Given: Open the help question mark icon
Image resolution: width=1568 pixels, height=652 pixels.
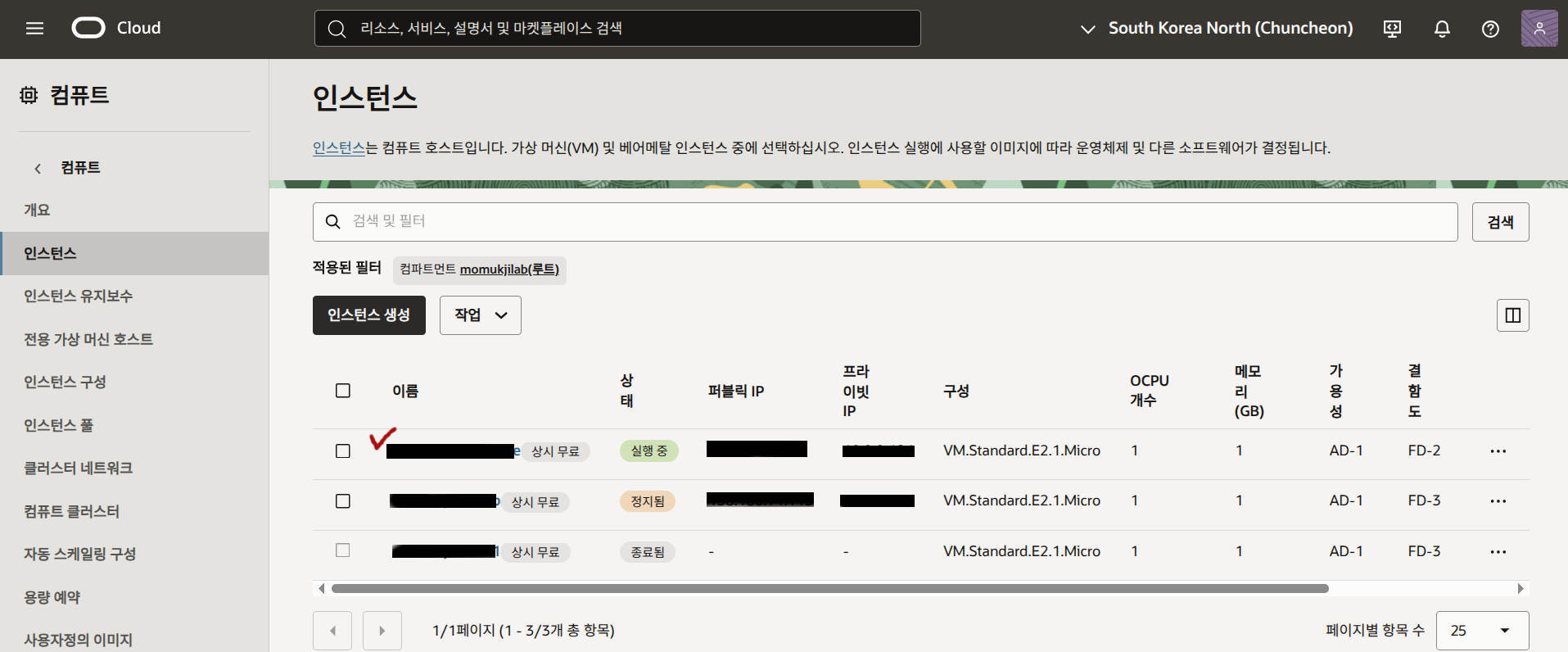Looking at the screenshot, I should tap(1490, 29).
